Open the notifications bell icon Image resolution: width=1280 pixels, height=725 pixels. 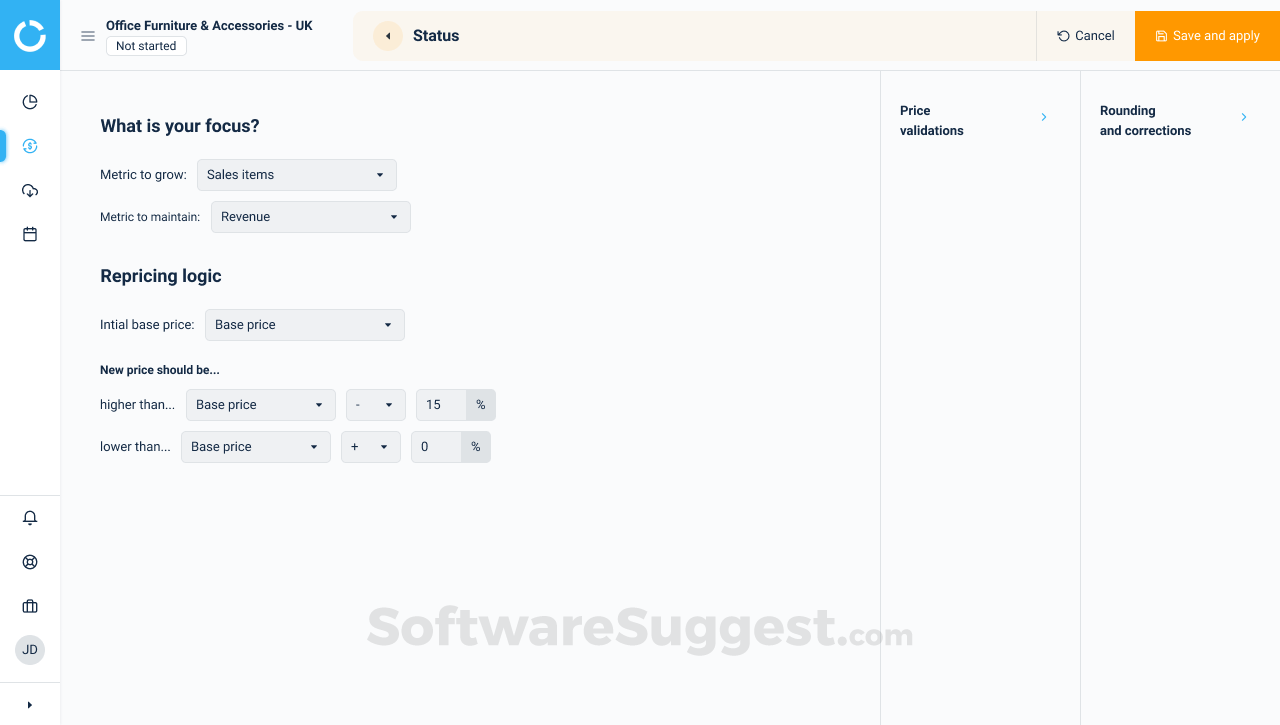click(30, 517)
